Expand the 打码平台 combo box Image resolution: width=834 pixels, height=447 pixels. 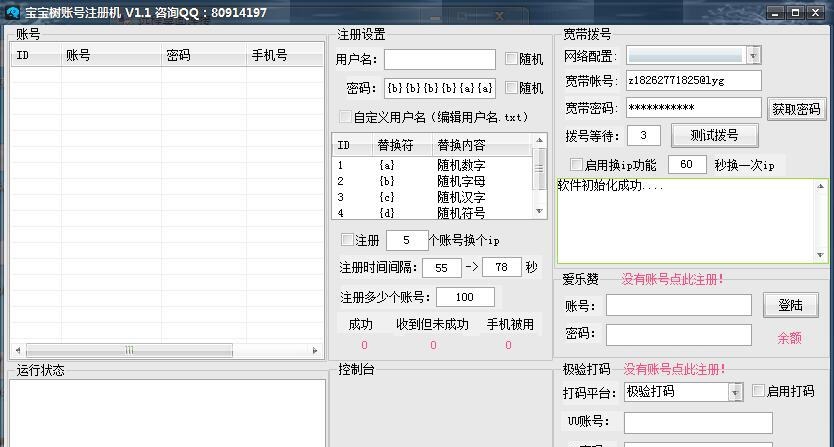pos(735,392)
